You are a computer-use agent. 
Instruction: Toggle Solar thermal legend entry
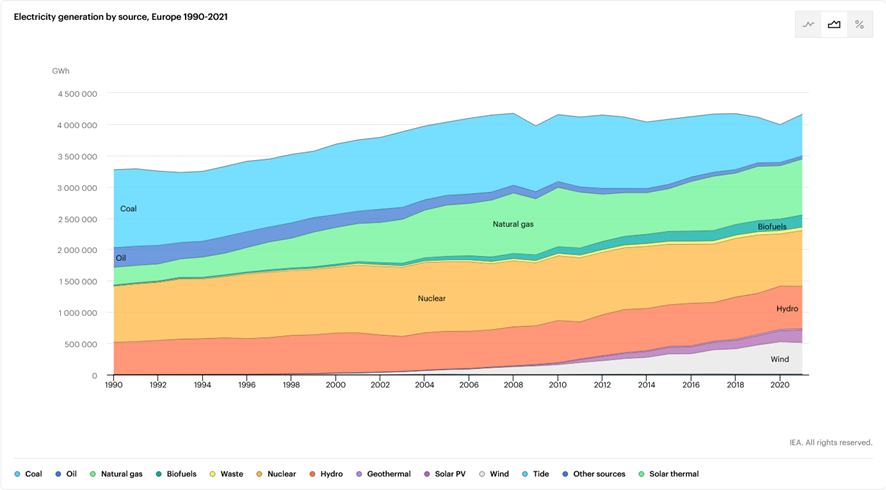[x=669, y=474]
